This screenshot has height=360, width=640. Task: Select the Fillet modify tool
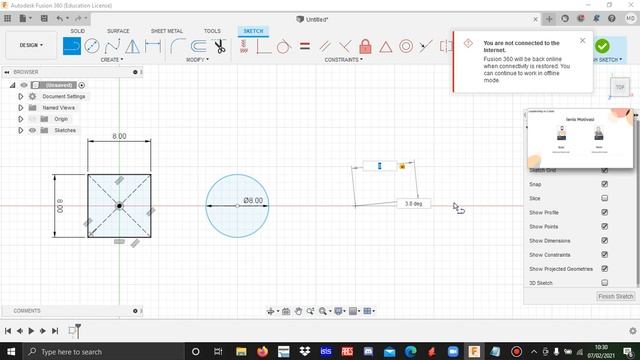click(x=177, y=46)
